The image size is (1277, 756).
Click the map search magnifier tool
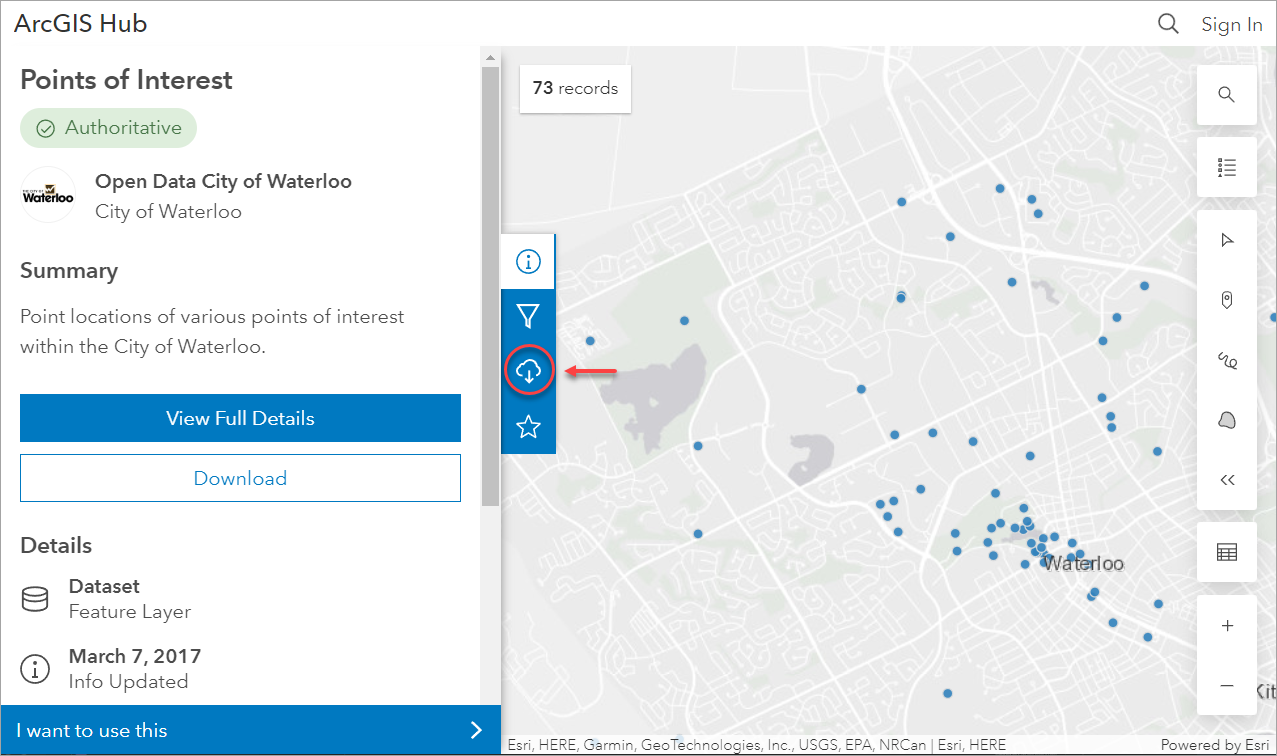pyautogui.click(x=1227, y=95)
